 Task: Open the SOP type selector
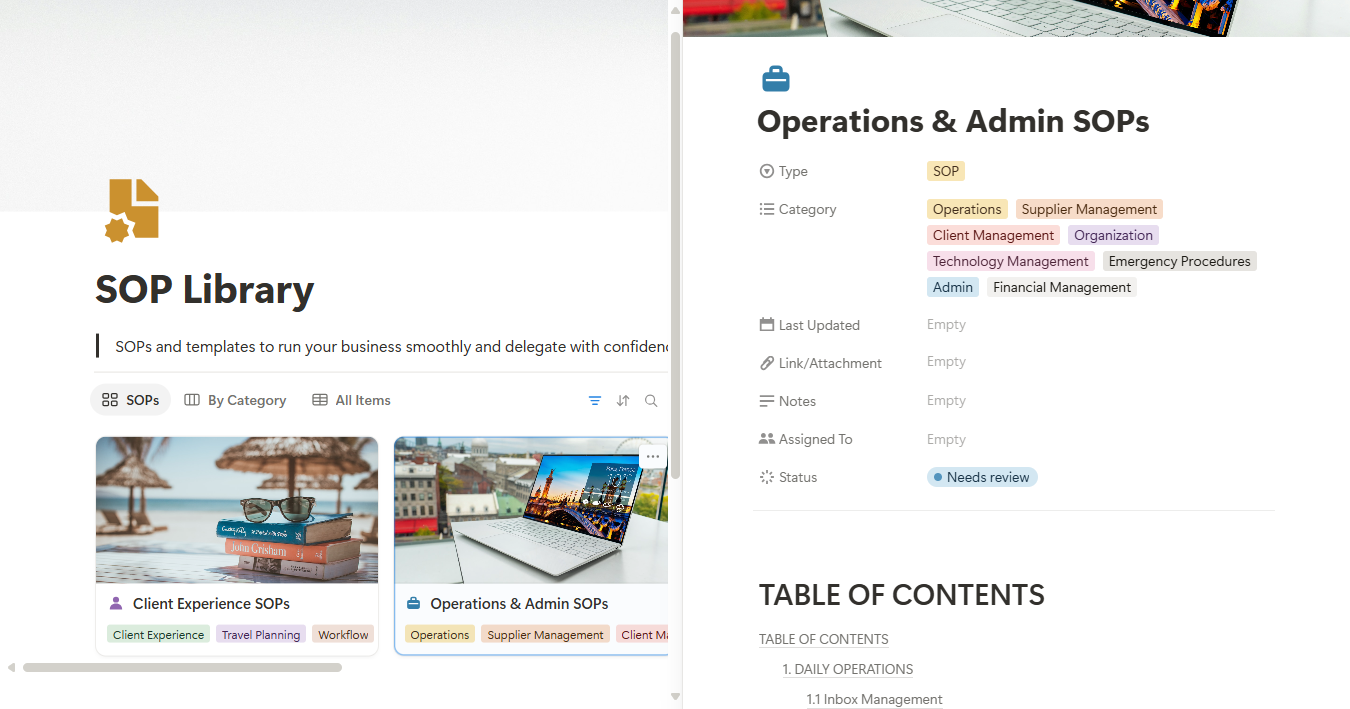tap(945, 172)
